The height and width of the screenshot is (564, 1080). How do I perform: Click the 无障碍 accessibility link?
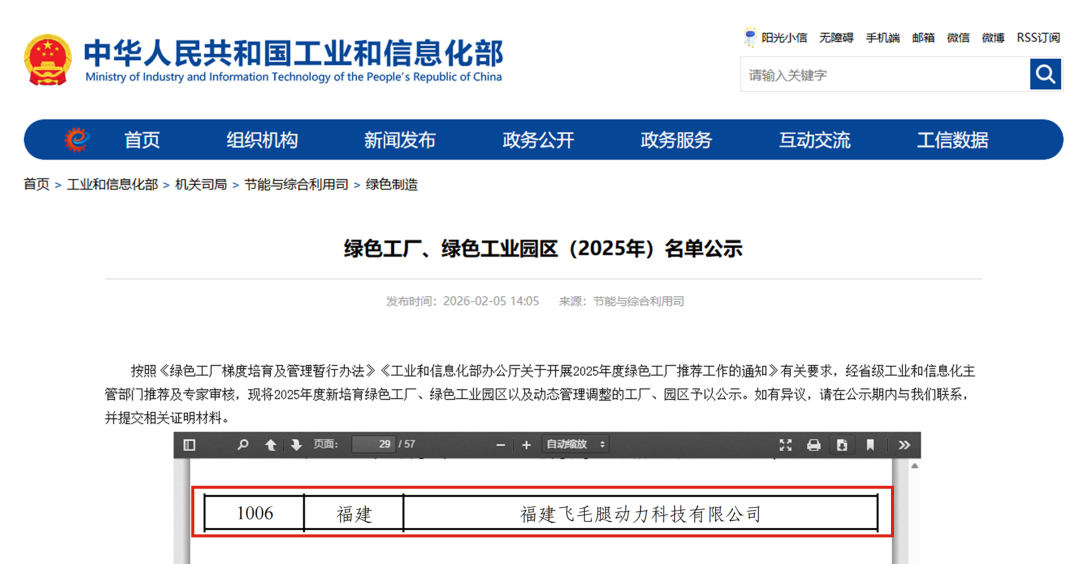836,38
